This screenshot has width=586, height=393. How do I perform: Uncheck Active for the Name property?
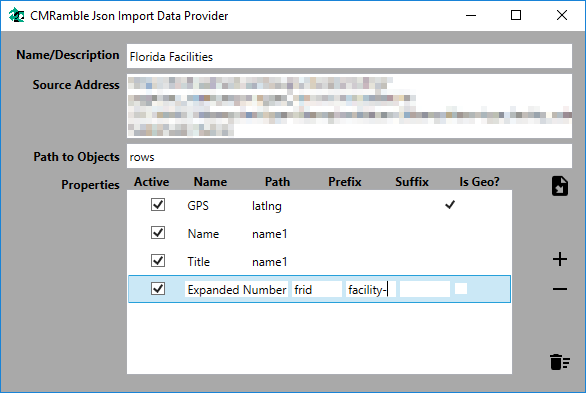point(158,233)
